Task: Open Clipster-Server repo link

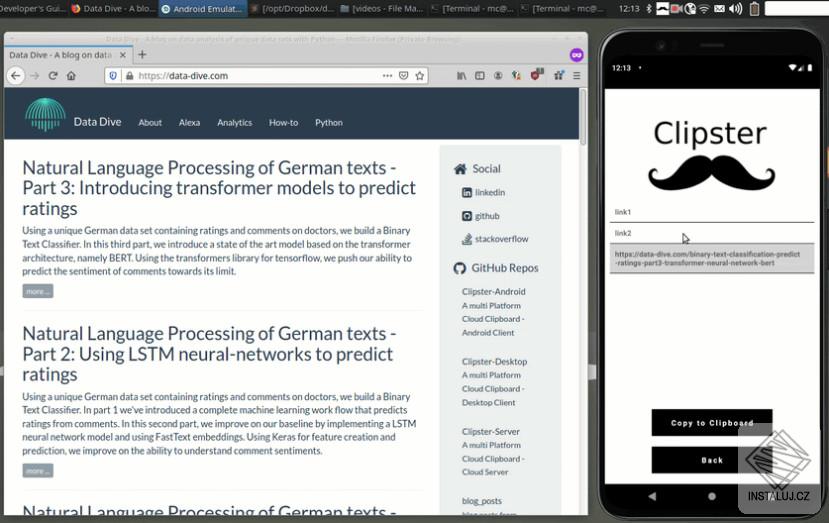Action: pyautogui.click(x=491, y=432)
